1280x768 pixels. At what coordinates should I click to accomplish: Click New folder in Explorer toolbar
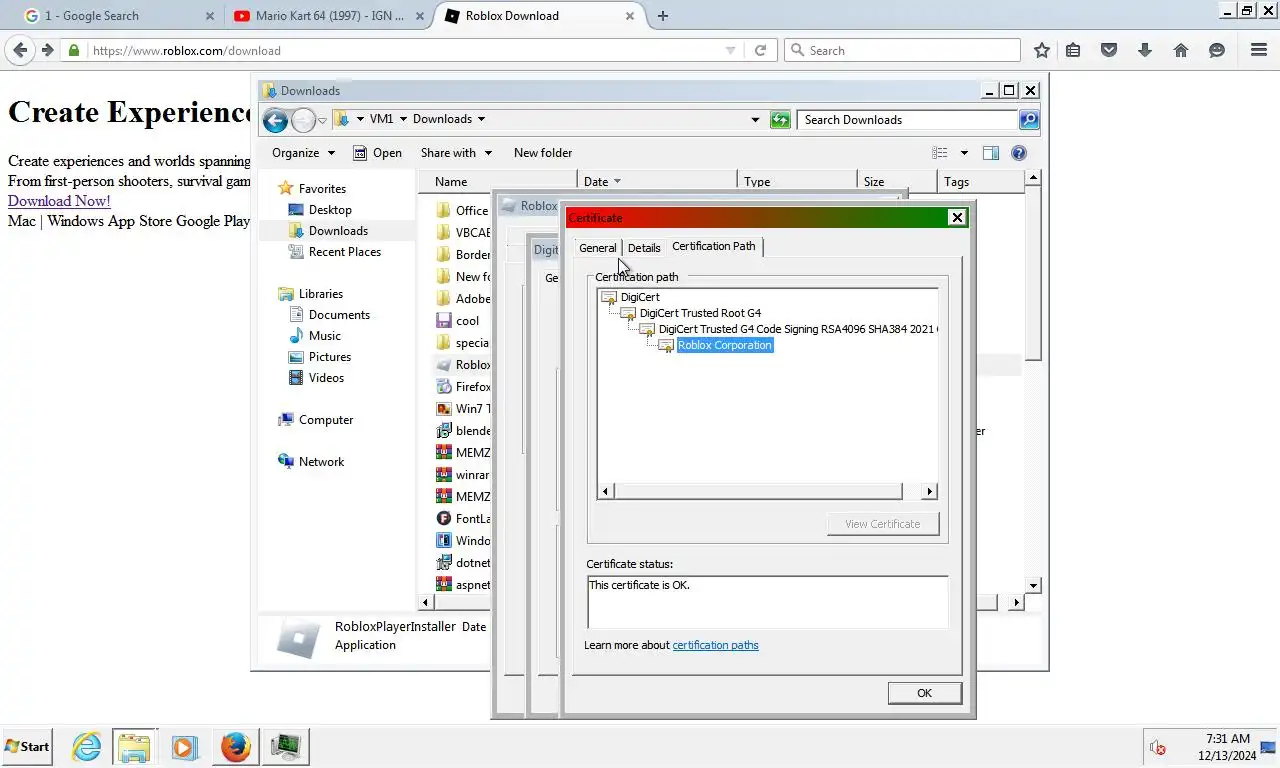pos(543,153)
